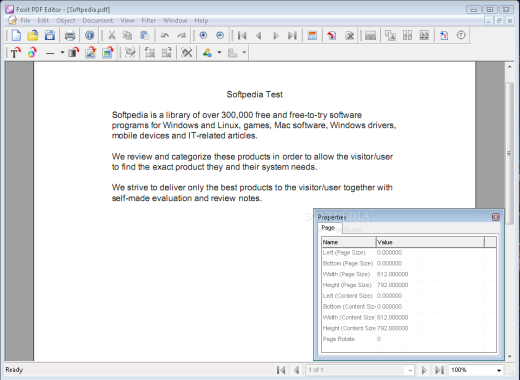
Task: Select the 'Left (Page Size)' property row
Action: (409, 253)
